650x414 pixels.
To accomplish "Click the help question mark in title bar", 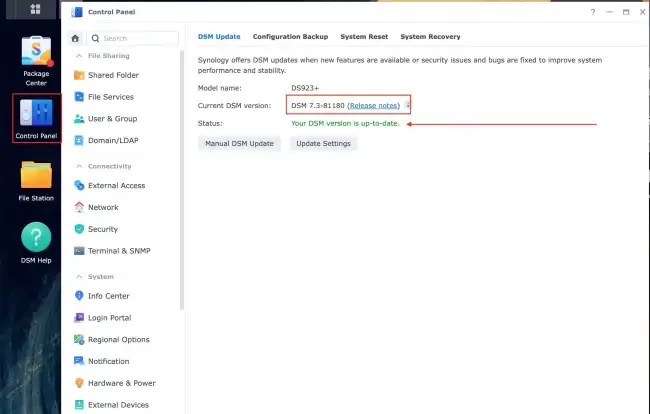I will pyautogui.click(x=593, y=12).
